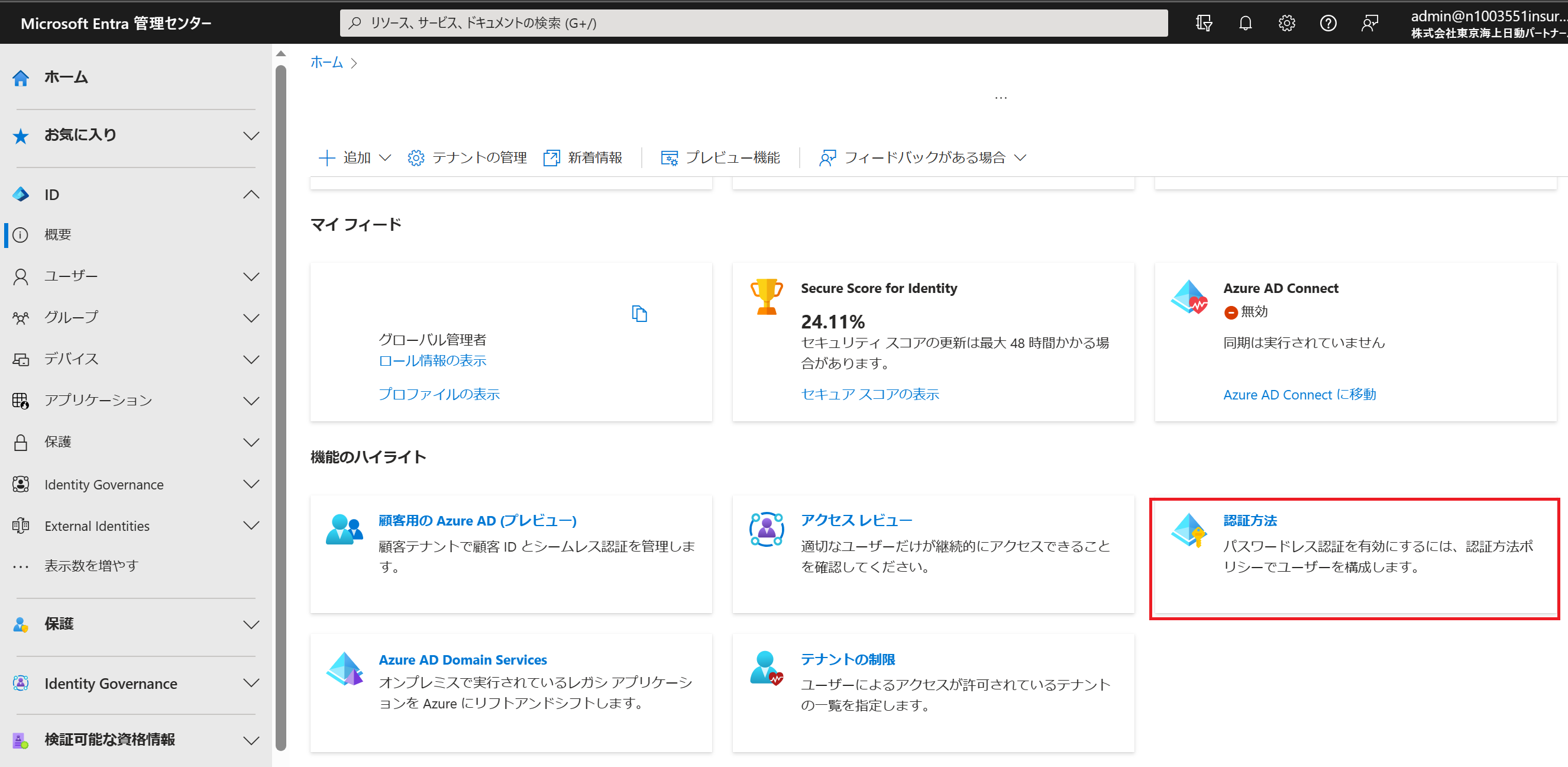Click the 認証方法 key diamond icon
The width and height of the screenshot is (1568, 767).
[x=1189, y=530]
